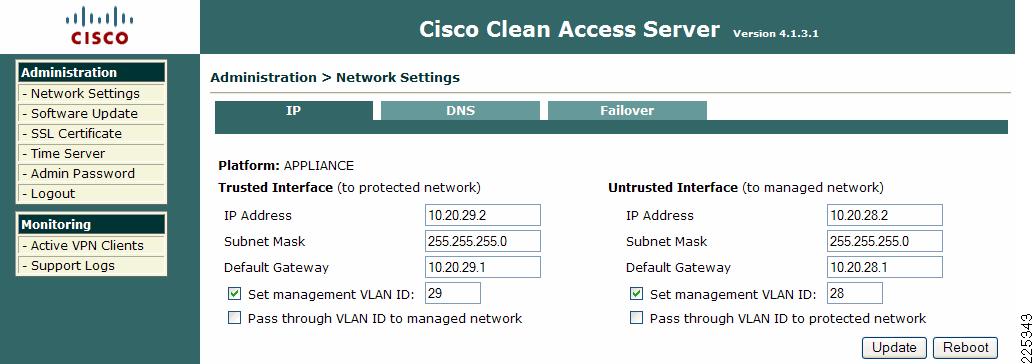Screen dimensions: 1033x364
Task: Click the Update button
Action: (894, 348)
